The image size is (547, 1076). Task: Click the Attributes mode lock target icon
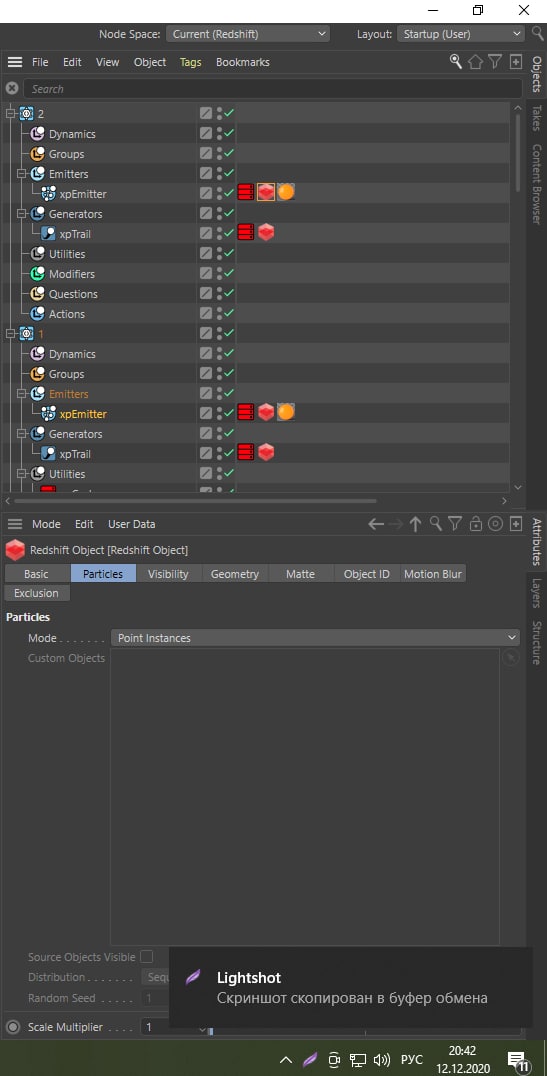pos(495,524)
